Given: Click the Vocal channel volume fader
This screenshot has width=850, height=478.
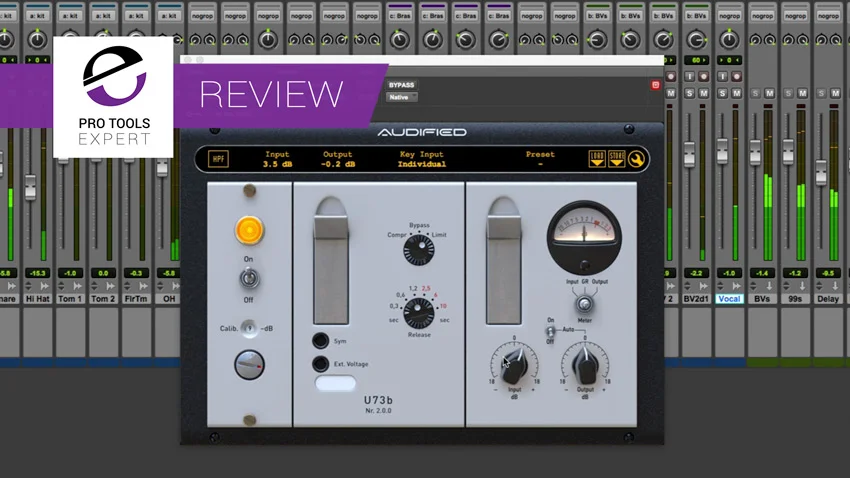Looking at the screenshot, I should [x=722, y=151].
